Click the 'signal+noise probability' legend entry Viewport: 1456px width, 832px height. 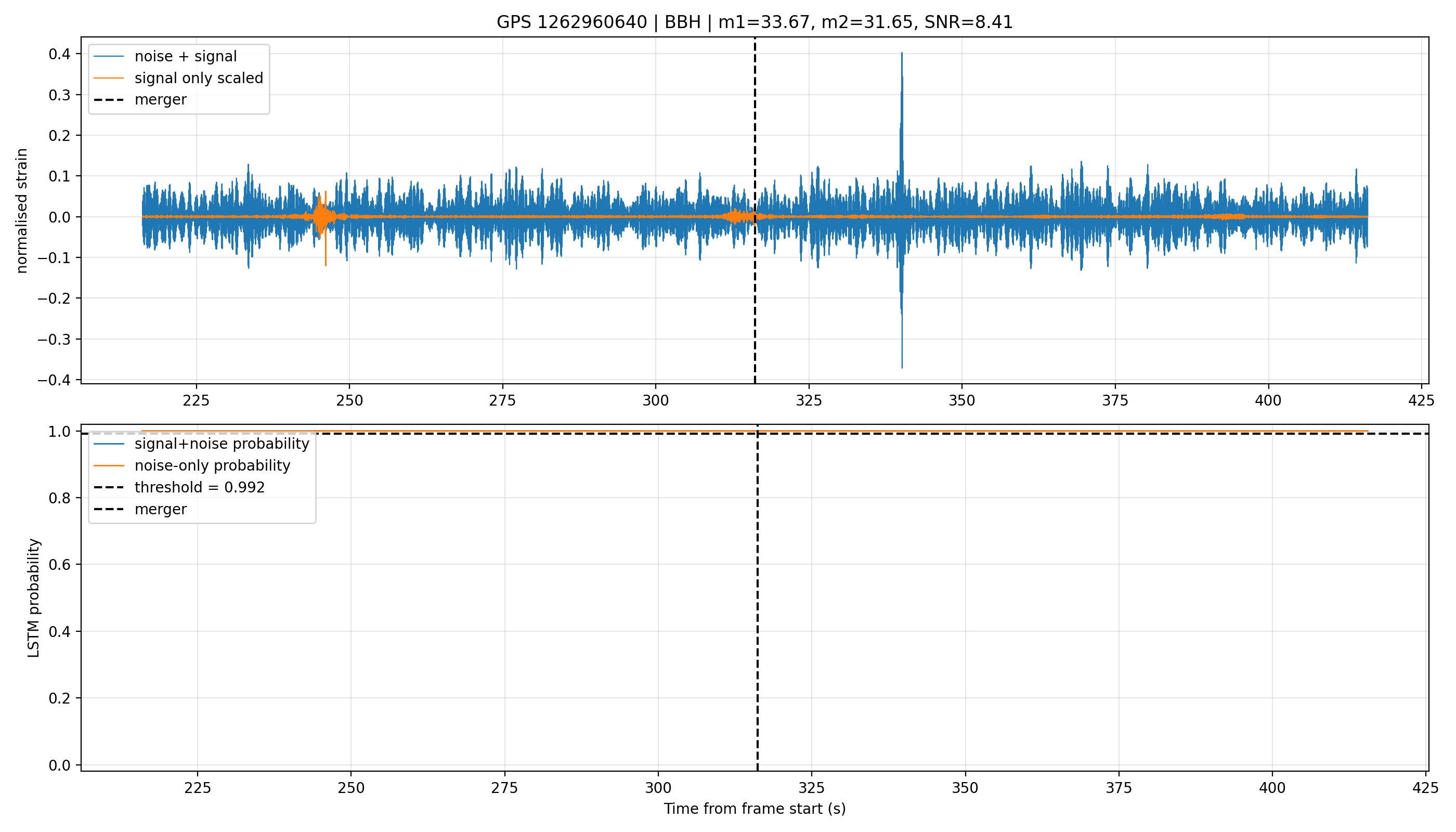pos(201,444)
